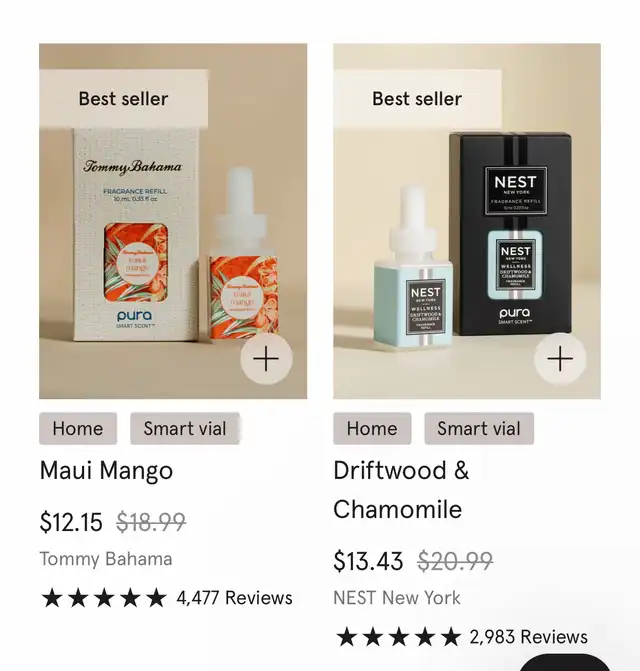Screen dimensions: 640x671
Task: Open the NEST Driftwood product image
Action: [x=467, y=221]
